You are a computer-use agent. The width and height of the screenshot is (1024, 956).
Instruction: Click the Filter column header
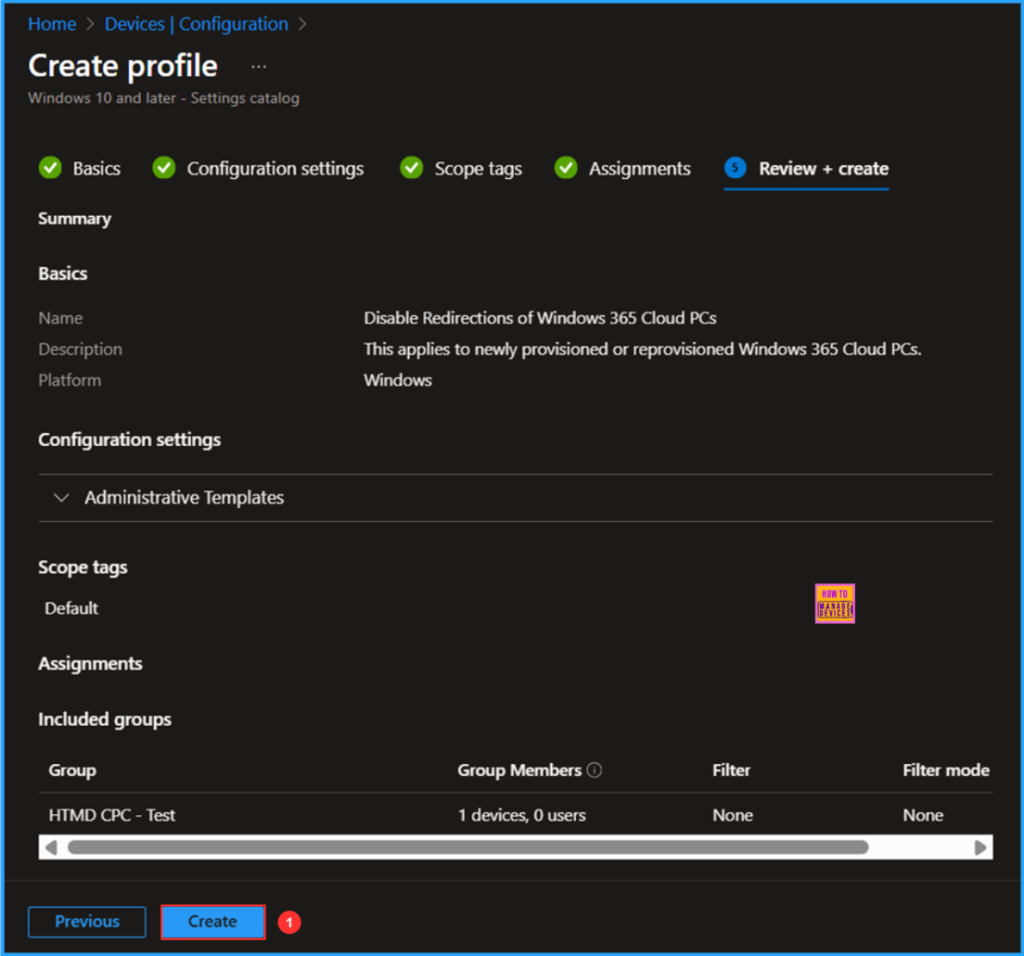(x=731, y=771)
